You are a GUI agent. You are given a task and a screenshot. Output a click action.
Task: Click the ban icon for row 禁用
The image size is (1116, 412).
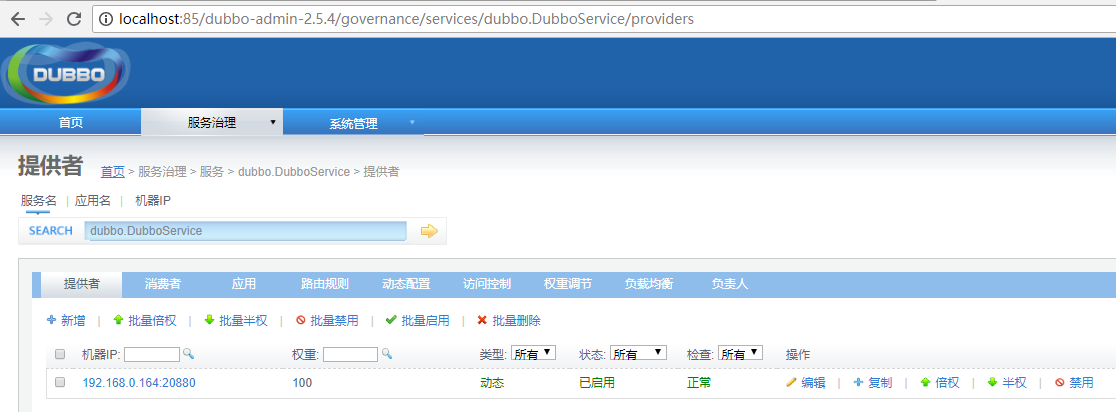click(1059, 382)
